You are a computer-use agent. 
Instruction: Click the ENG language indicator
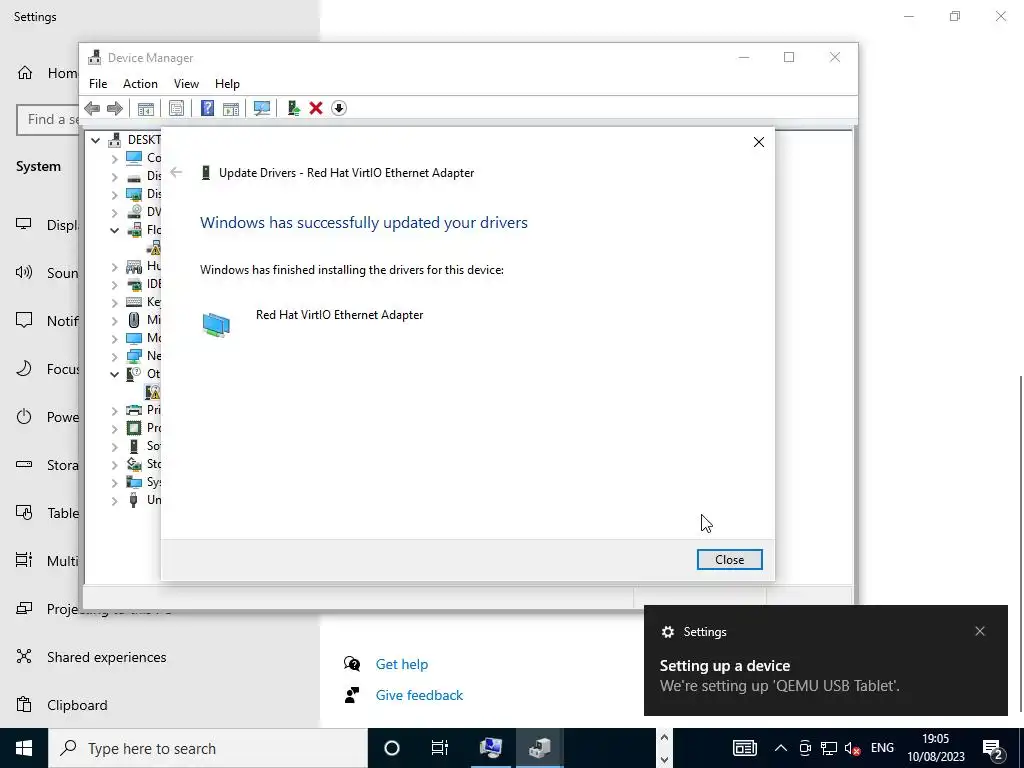pyautogui.click(x=882, y=748)
